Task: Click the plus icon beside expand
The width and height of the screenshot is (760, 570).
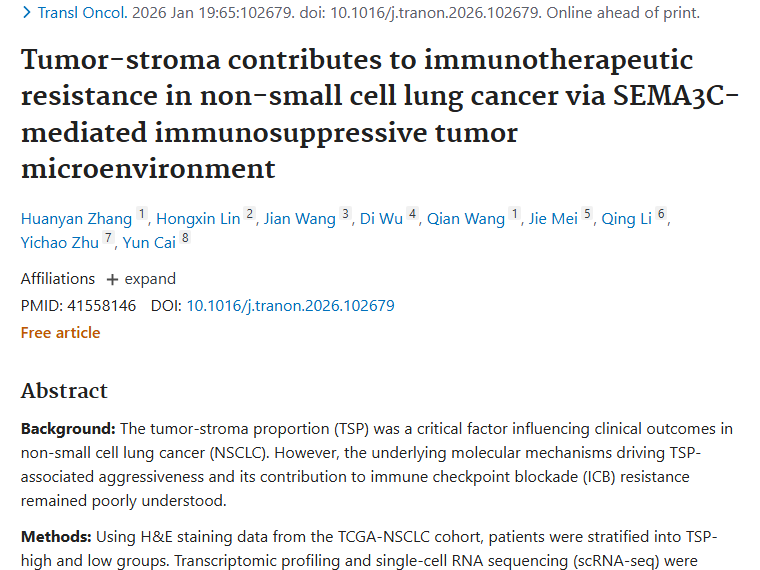Action: (112, 279)
